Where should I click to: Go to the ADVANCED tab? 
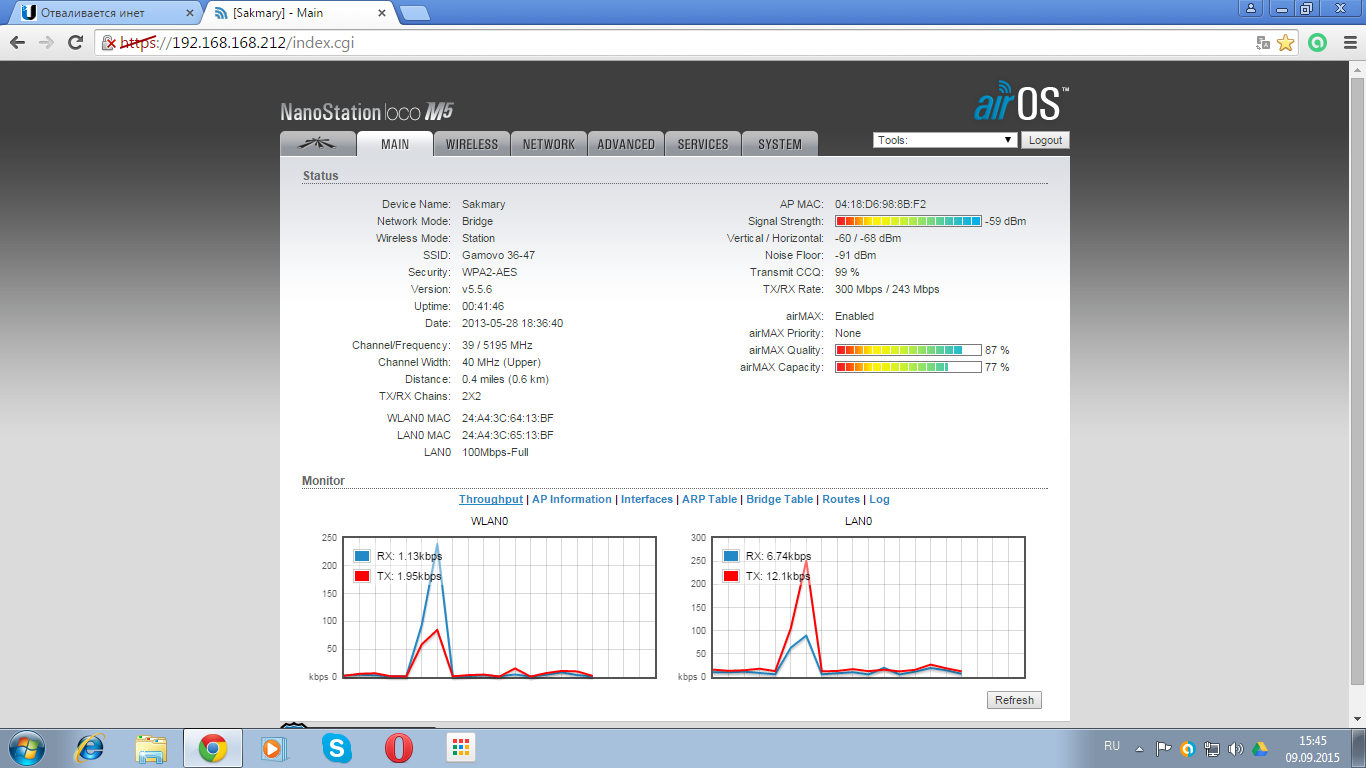tap(626, 144)
